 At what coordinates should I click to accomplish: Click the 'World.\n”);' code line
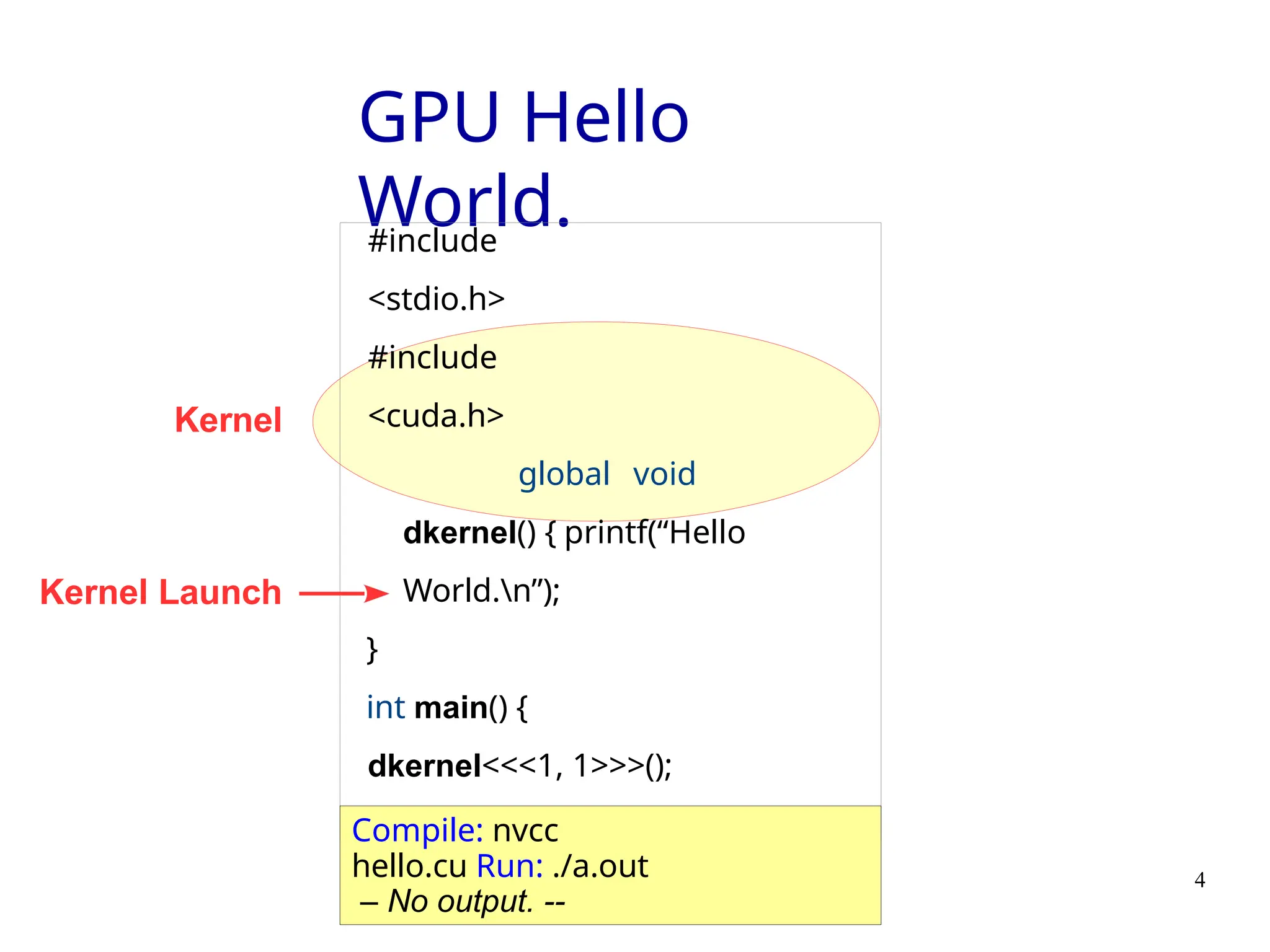click(x=482, y=591)
